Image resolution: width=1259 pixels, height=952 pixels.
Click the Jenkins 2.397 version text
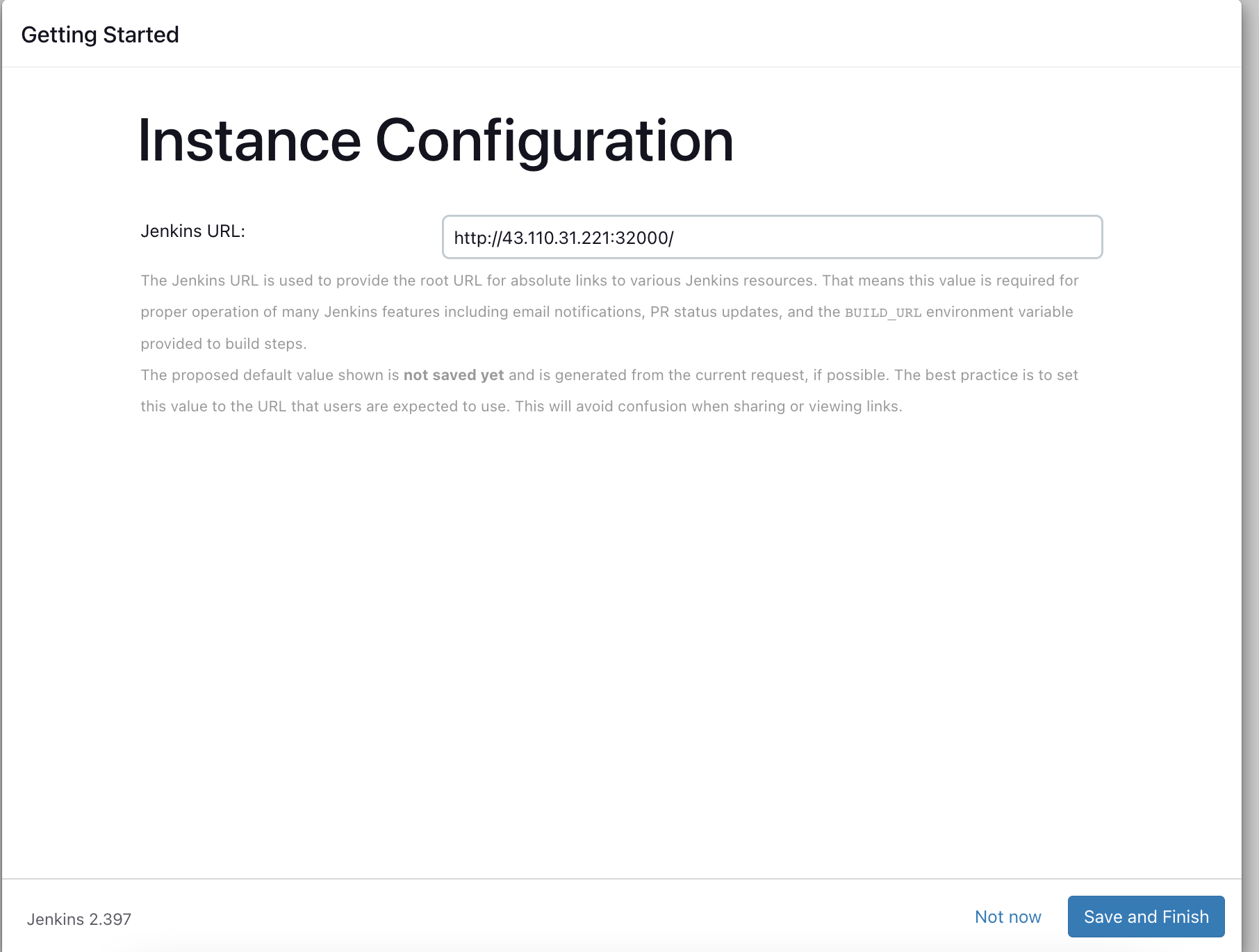pyautogui.click(x=79, y=919)
